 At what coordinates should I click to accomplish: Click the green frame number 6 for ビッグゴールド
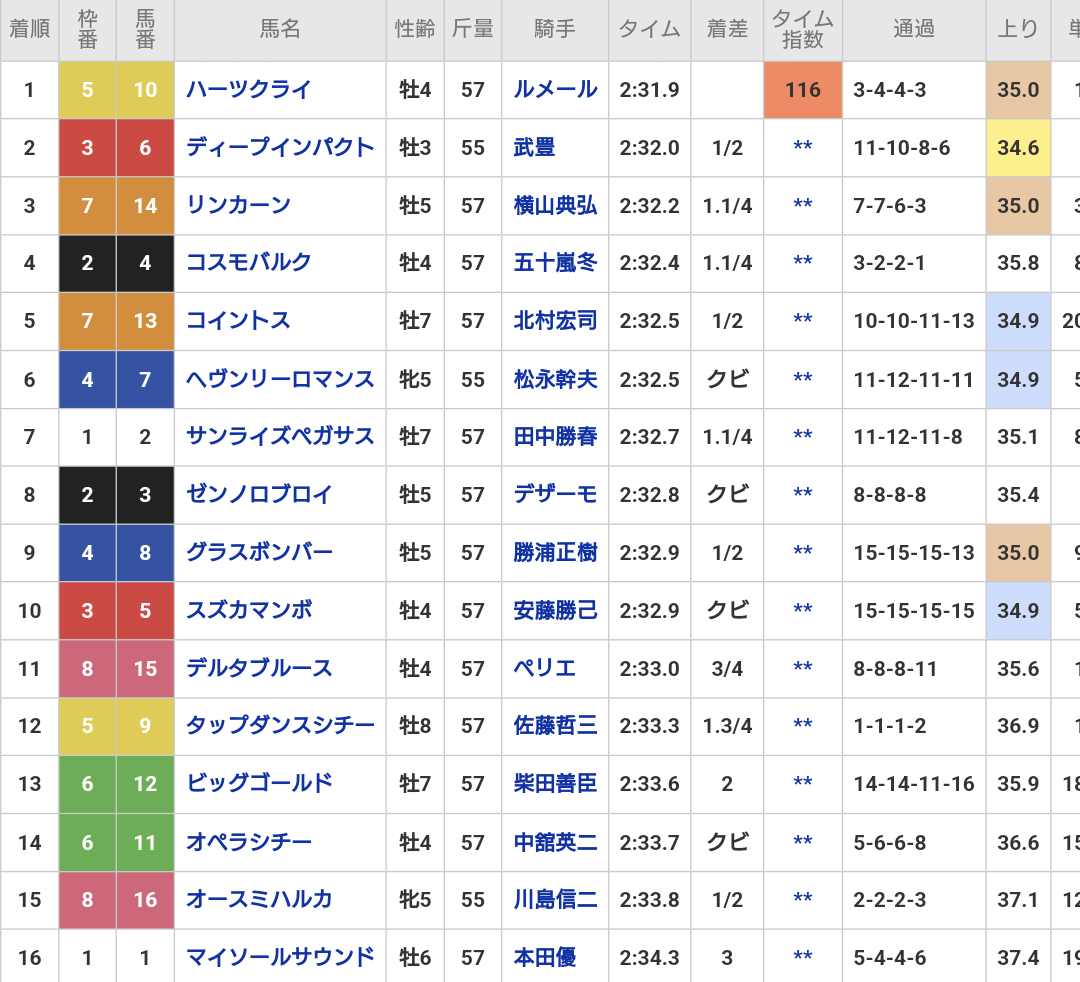(87, 784)
